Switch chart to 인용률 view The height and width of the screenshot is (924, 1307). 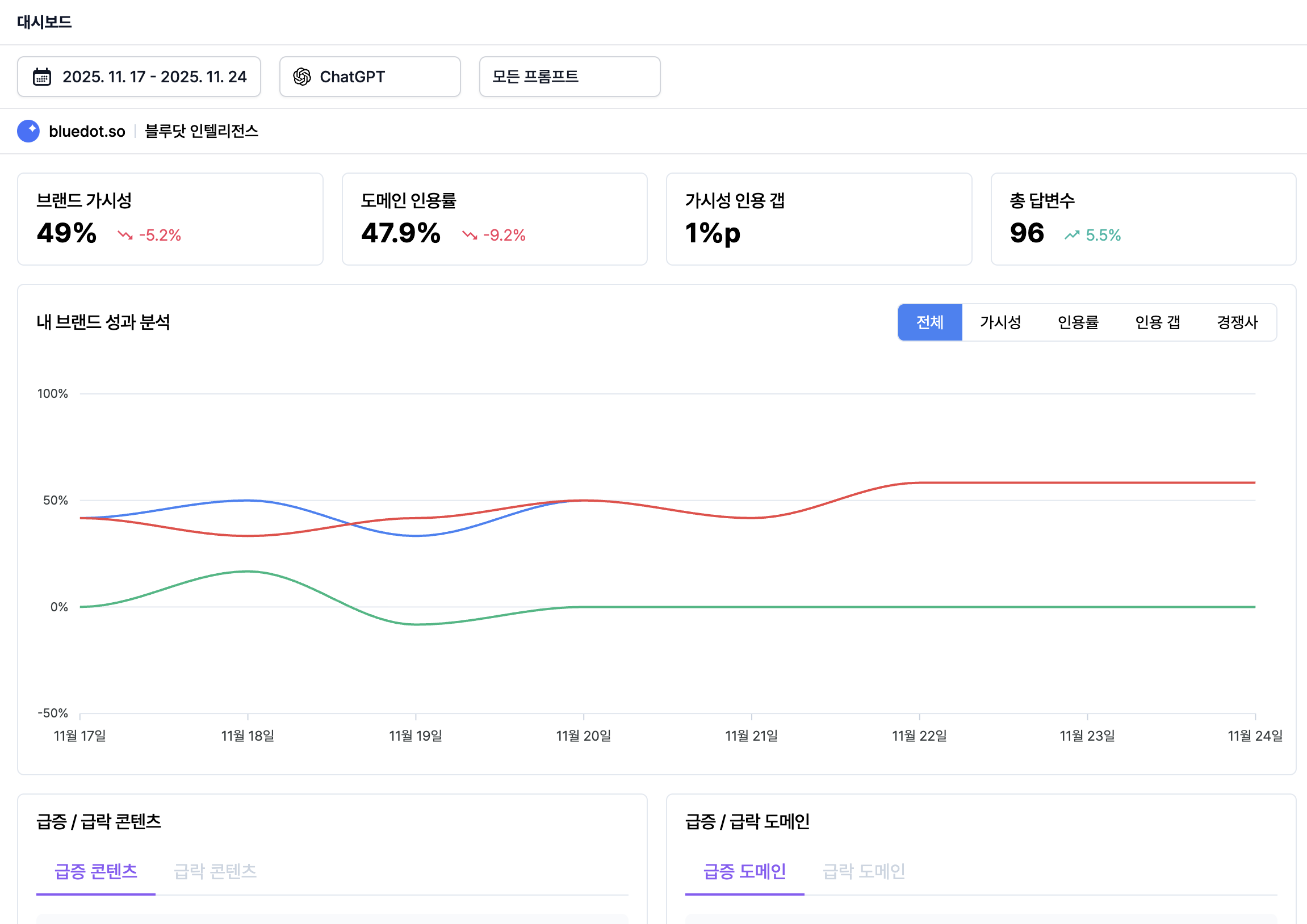[x=1078, y=322]
